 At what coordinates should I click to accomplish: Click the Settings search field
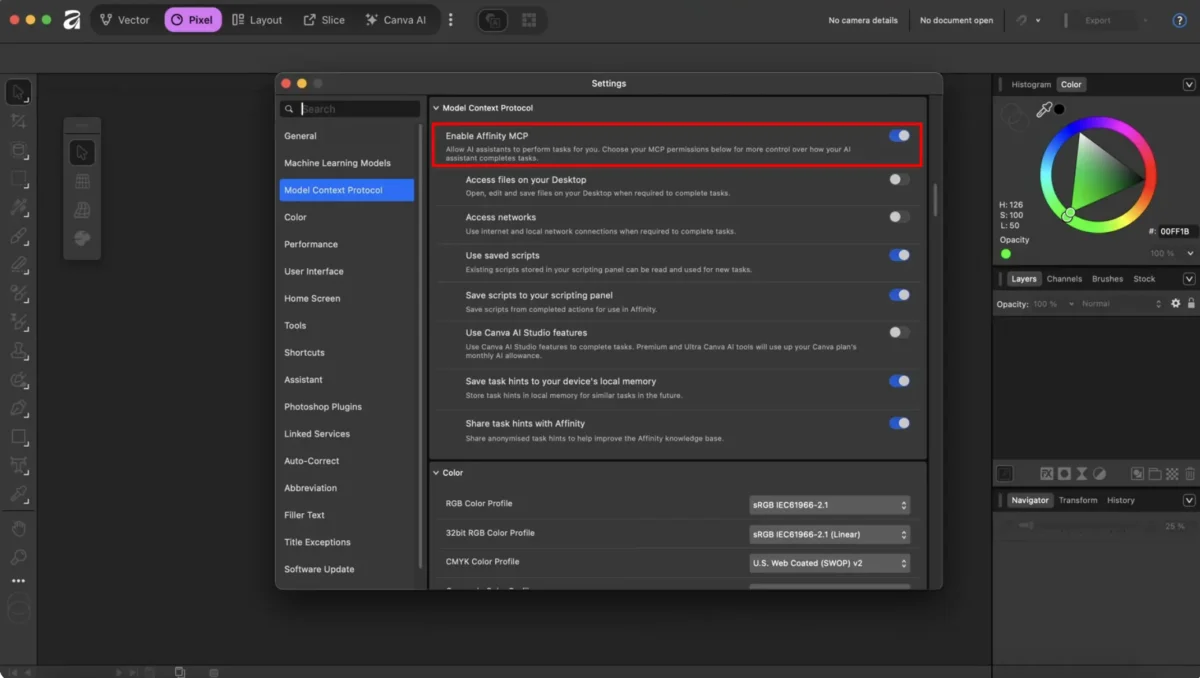pyautogui.click(x=350, y=109)
